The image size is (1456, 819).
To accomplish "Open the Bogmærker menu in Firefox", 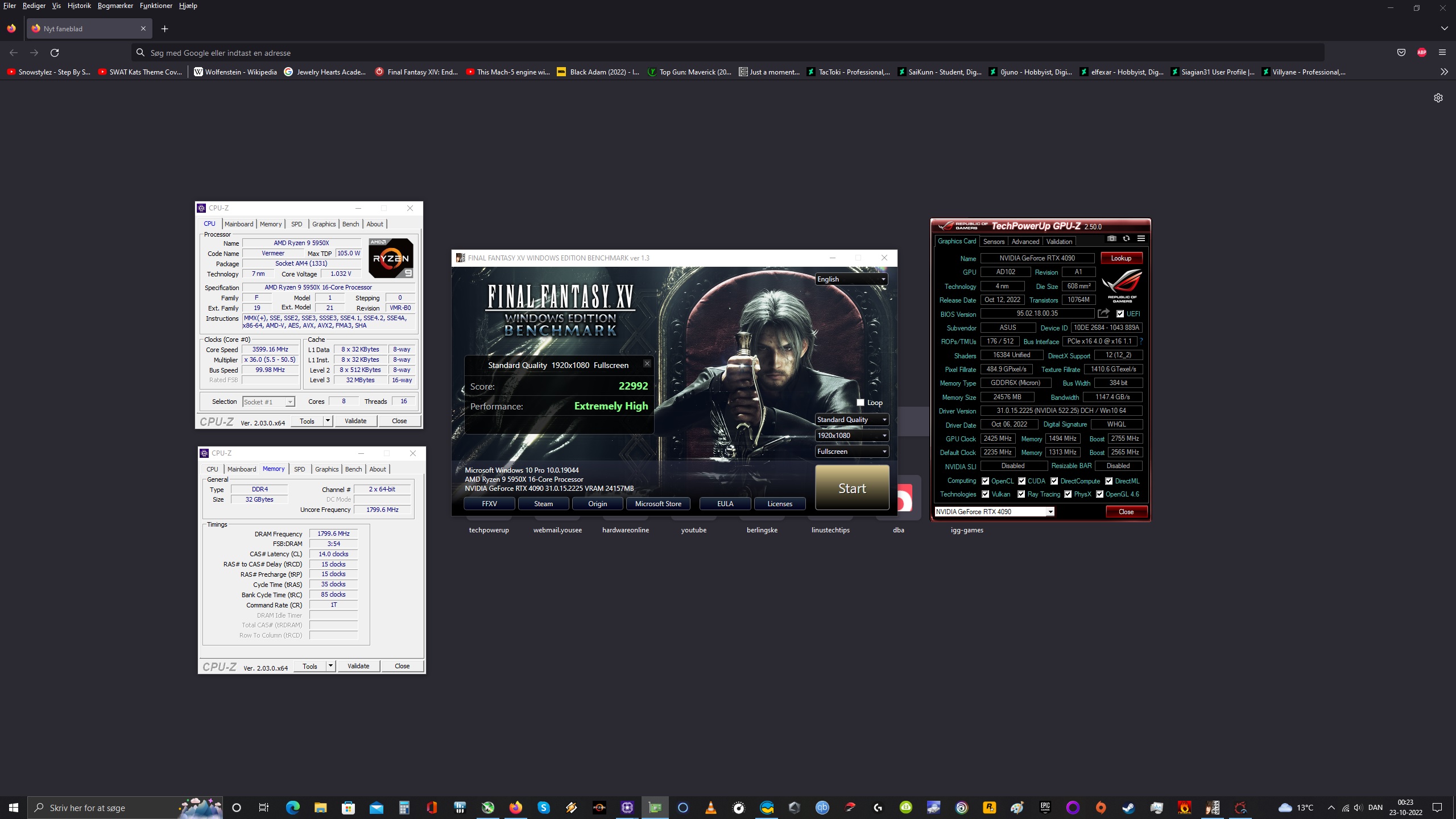I will (x=115, y=6).
